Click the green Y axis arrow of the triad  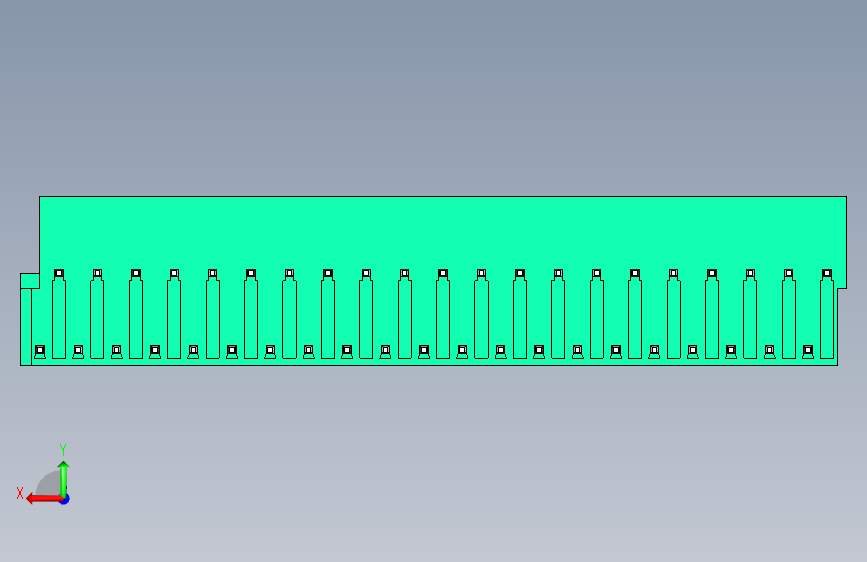pos(64,479)
